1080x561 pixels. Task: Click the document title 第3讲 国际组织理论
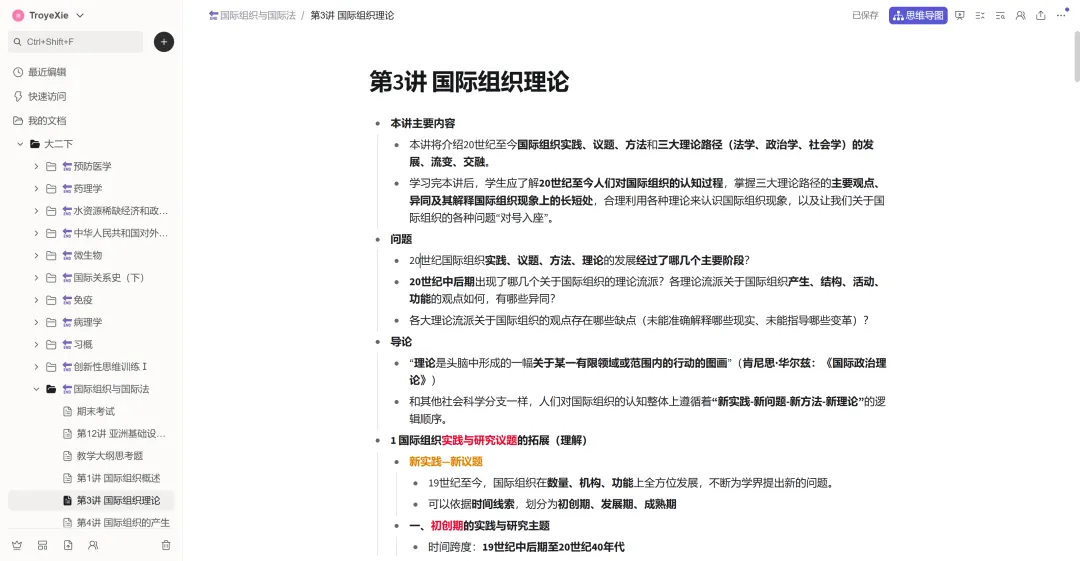(x=469, y=81)
